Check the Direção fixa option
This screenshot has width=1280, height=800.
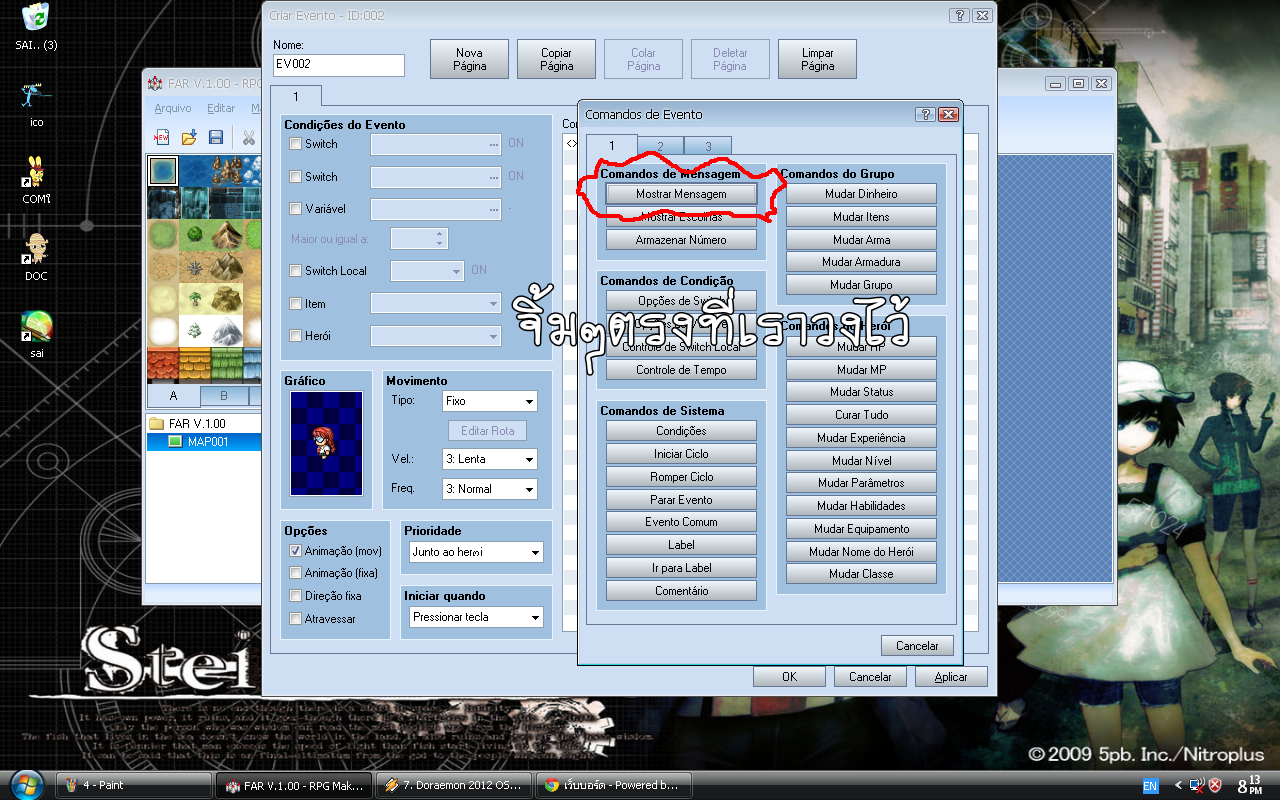(295, 596)
